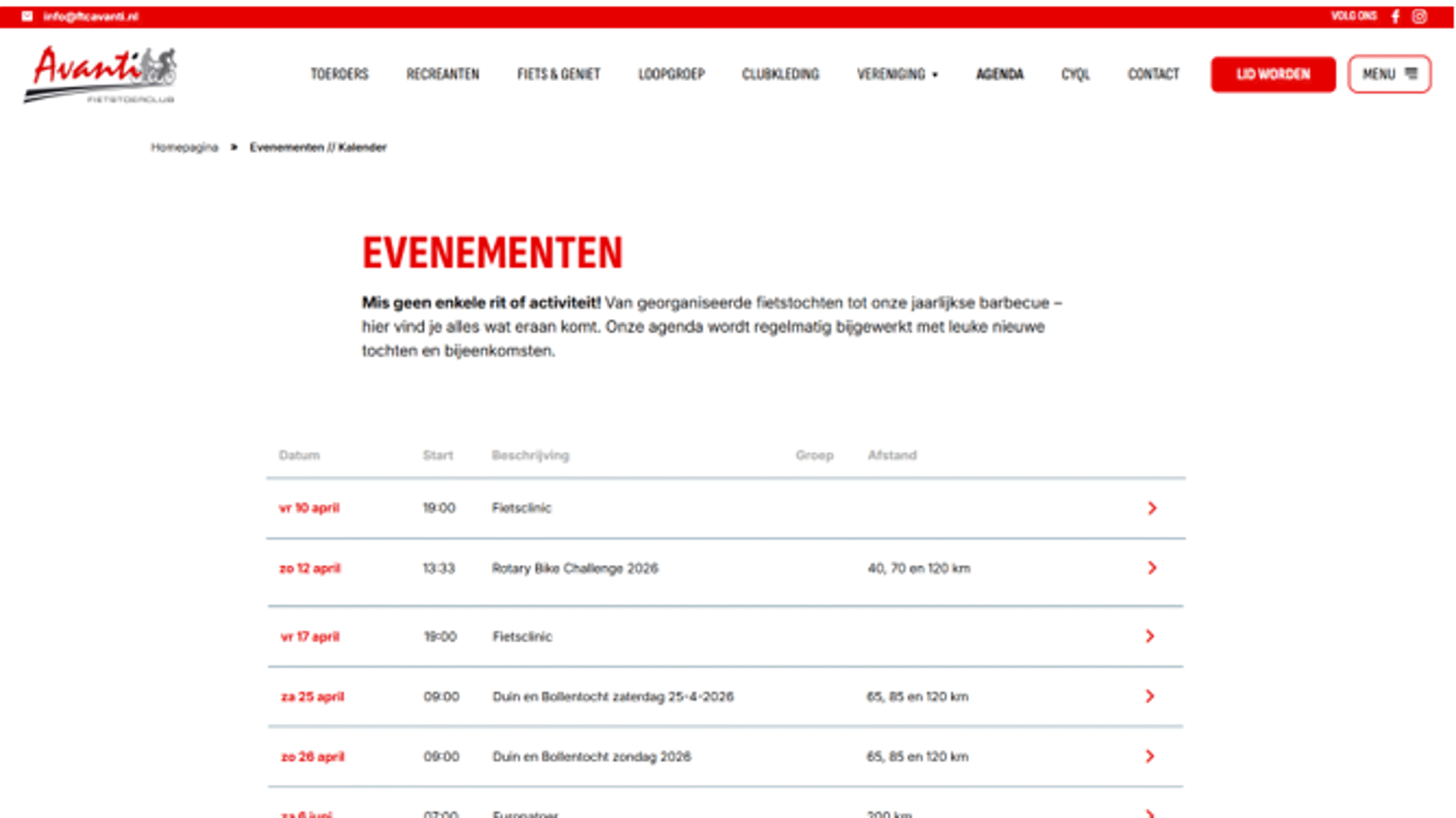
Task: Expand the Vereniging dropdown menu
Action: pyautogui.click(x=897, y=74)
